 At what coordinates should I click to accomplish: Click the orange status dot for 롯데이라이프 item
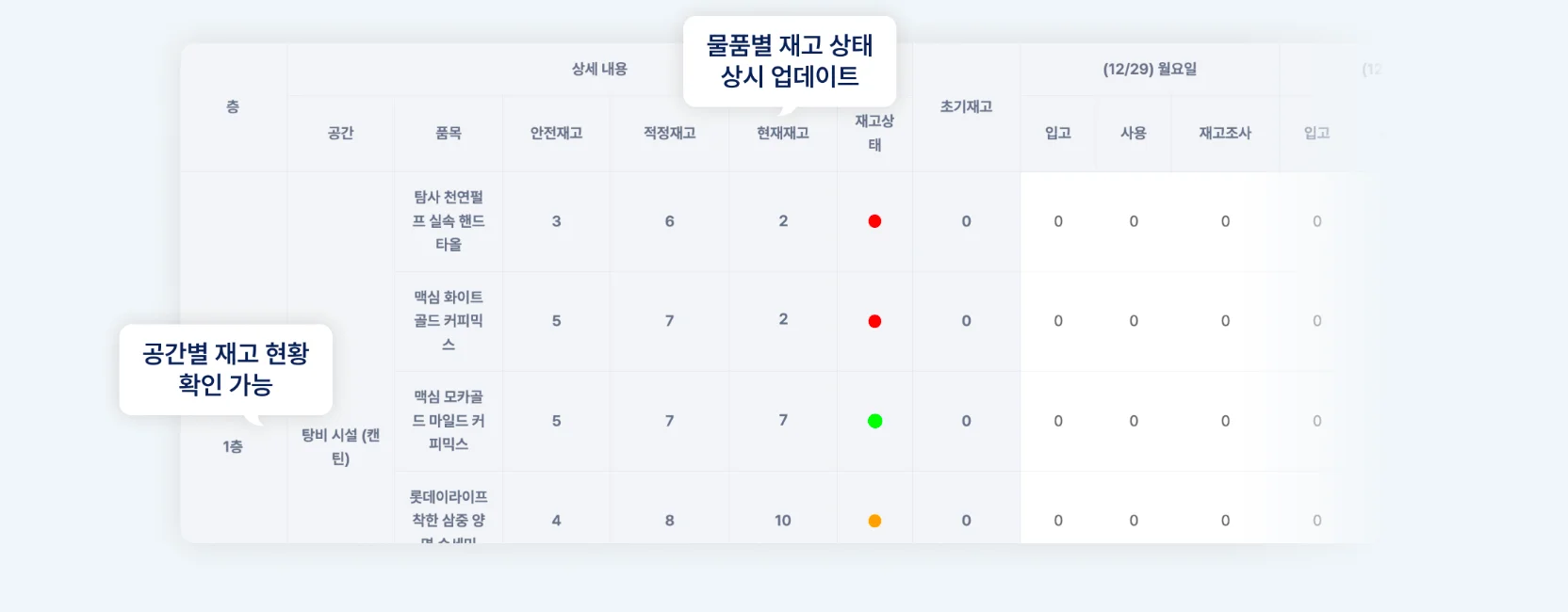(x=874, y=521)
